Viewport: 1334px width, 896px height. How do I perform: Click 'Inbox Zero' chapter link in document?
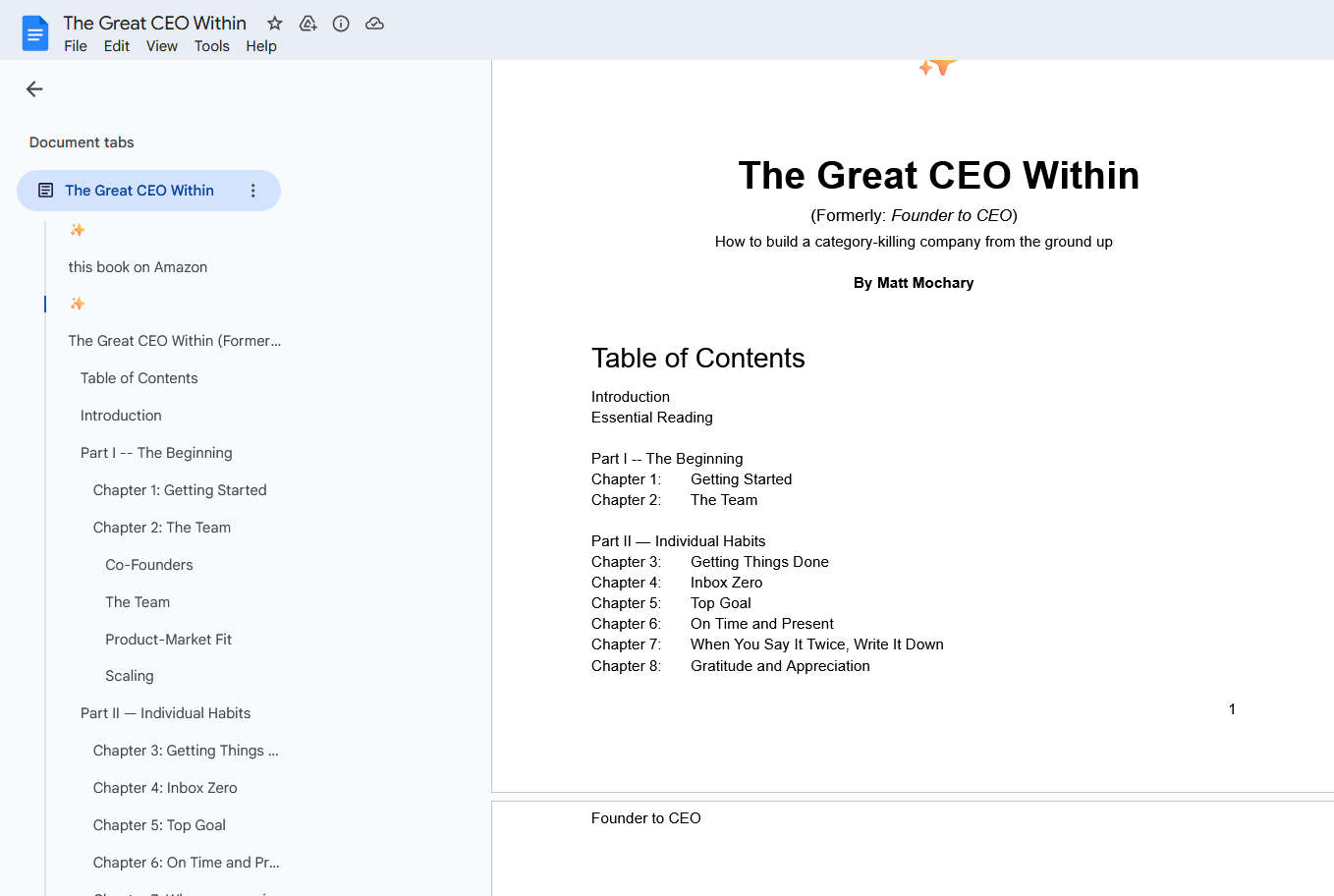coord(726,583)
